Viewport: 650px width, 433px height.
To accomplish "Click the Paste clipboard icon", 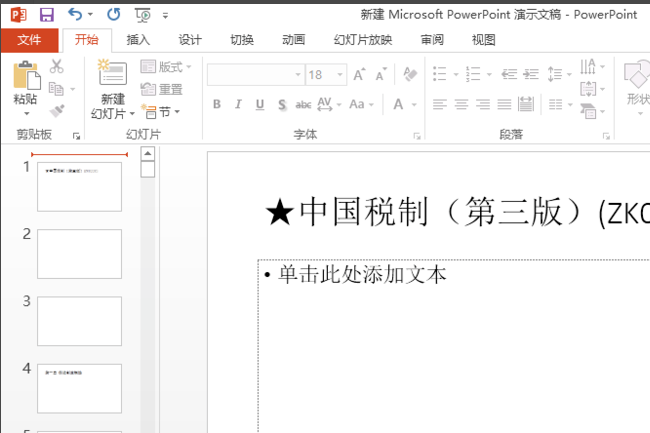I will 27,76.
